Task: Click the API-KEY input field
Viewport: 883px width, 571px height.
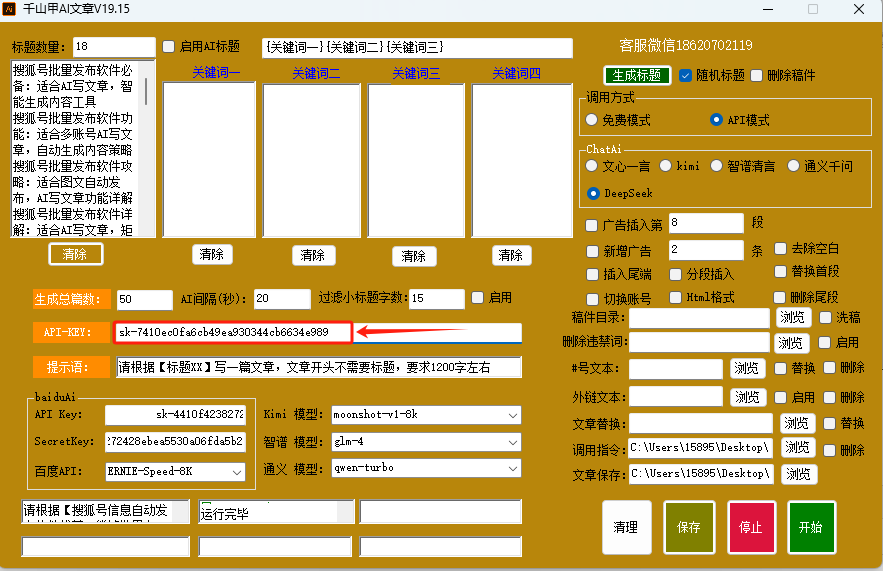Action: click(x=233, y=332)
